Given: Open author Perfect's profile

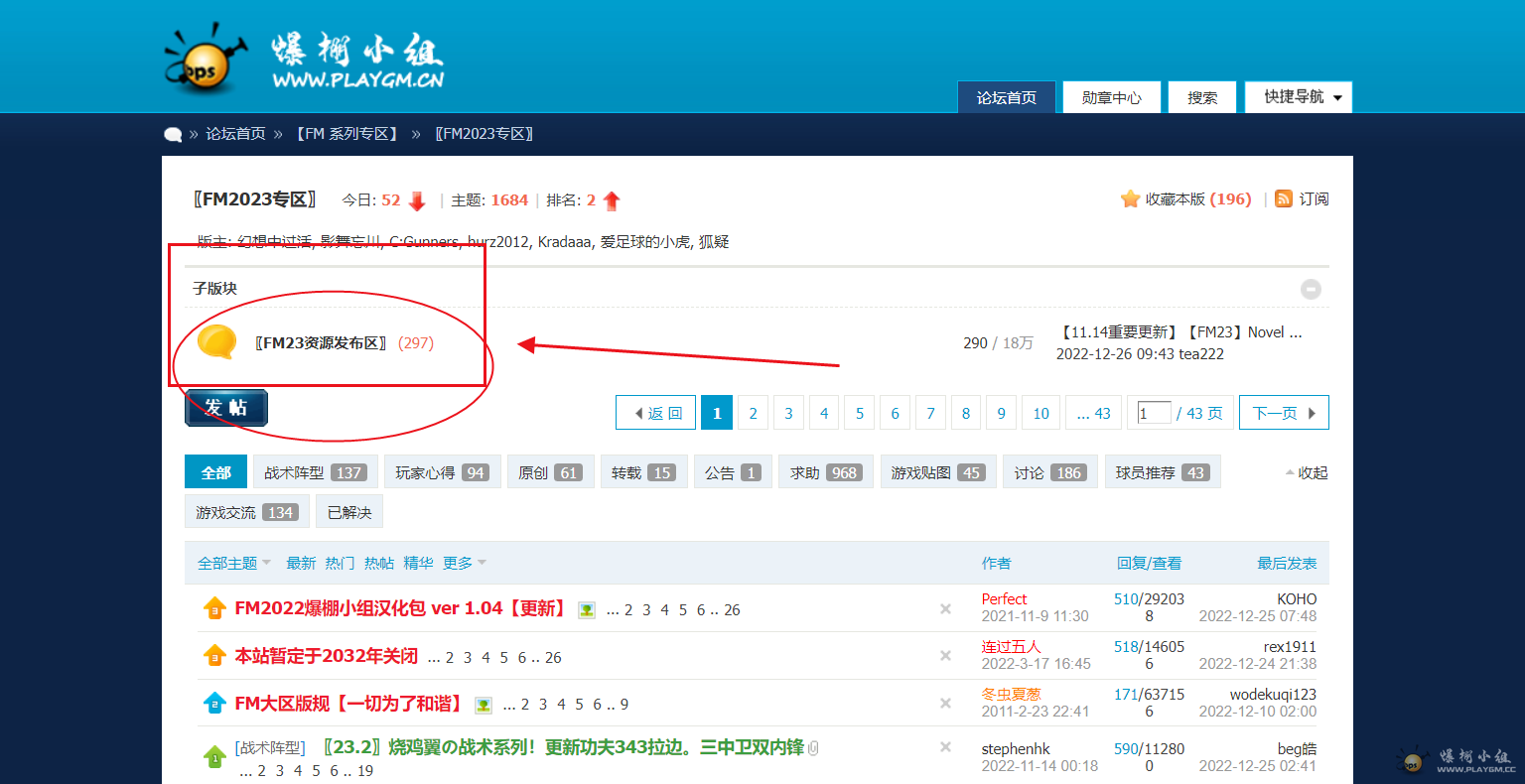Looking at the screenshot, I should point(1004,599).
